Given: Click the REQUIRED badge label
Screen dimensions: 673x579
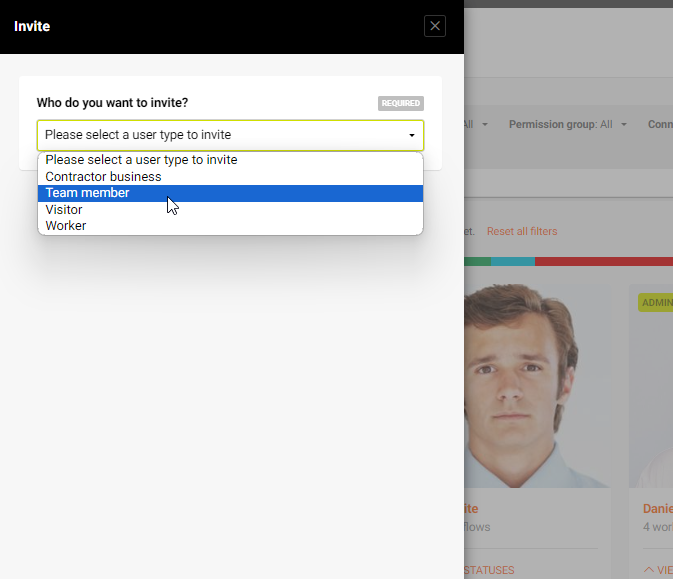Looking at the screenshot, I should tap(400, 103).
